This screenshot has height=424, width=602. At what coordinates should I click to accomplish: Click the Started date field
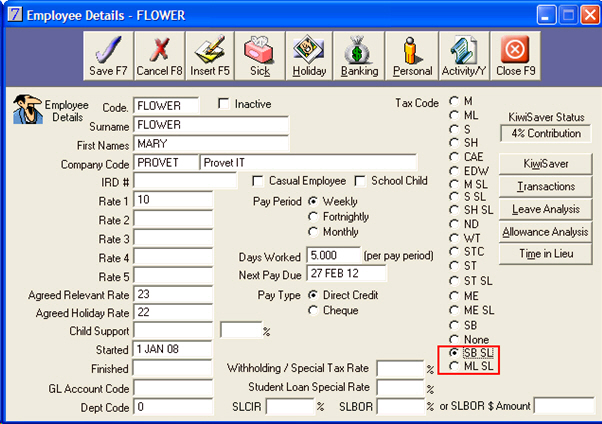click(x=172, y=349)
